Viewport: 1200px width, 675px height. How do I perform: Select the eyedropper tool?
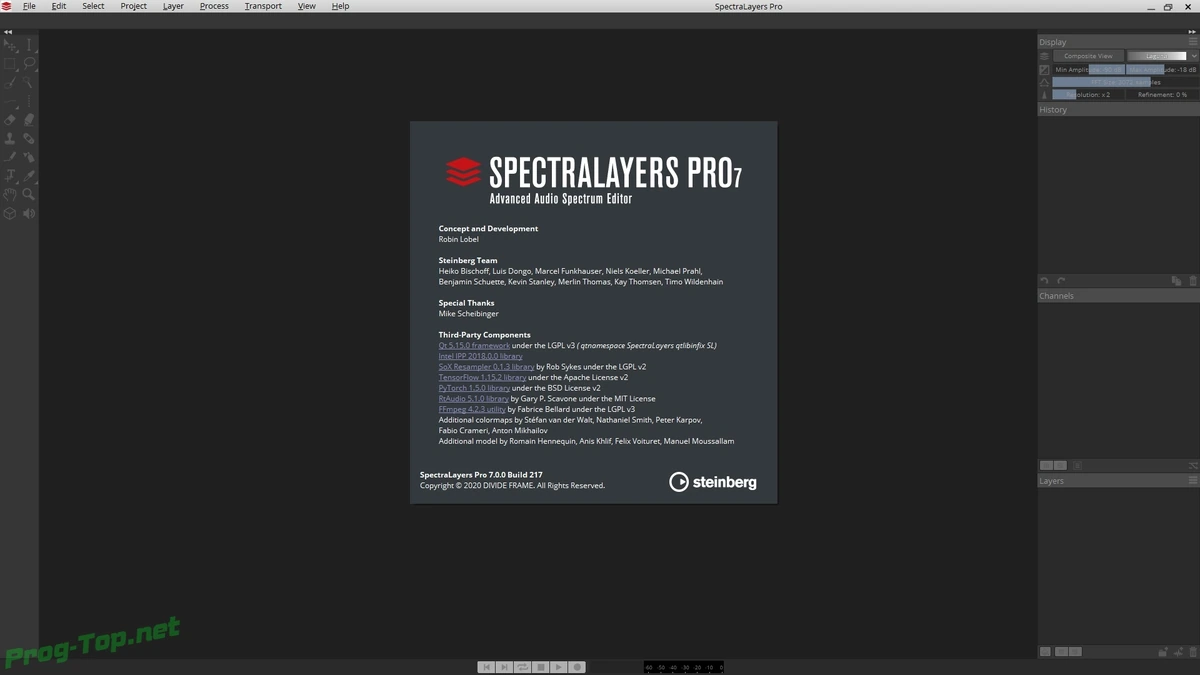click(x=29, y=176)
